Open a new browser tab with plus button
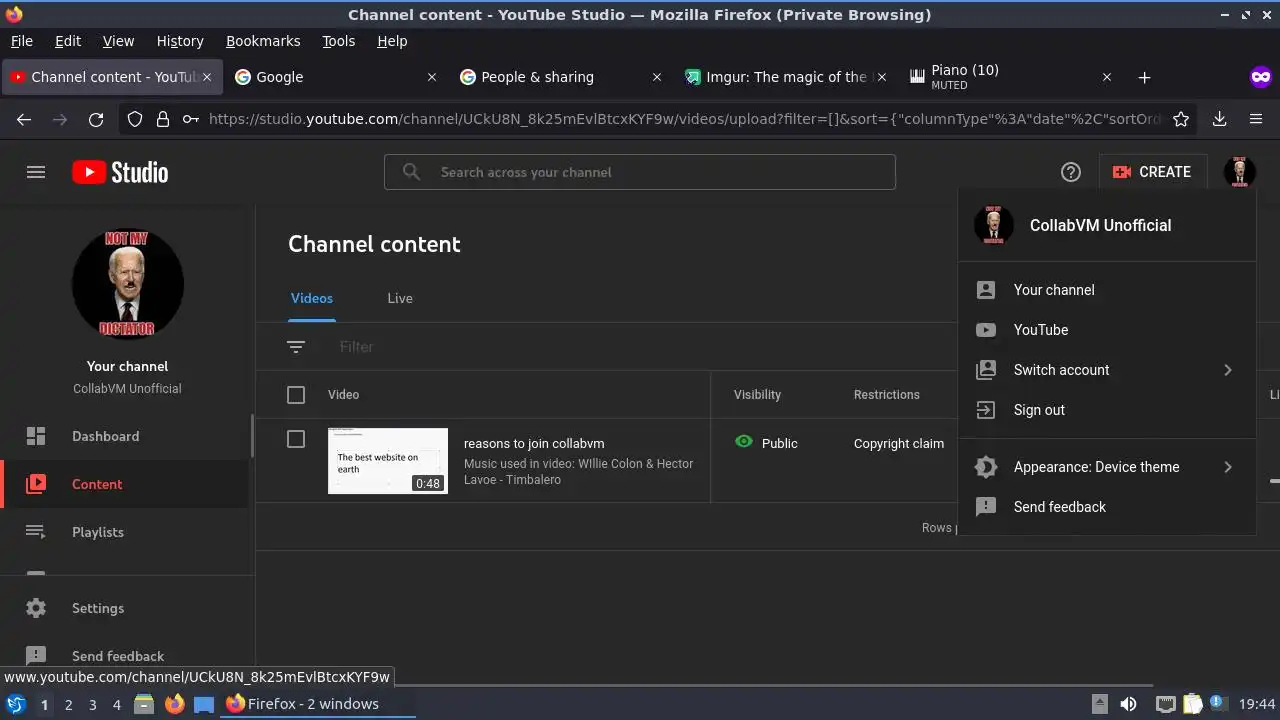Screen dimensions: 1280x720 [1144, 77]
